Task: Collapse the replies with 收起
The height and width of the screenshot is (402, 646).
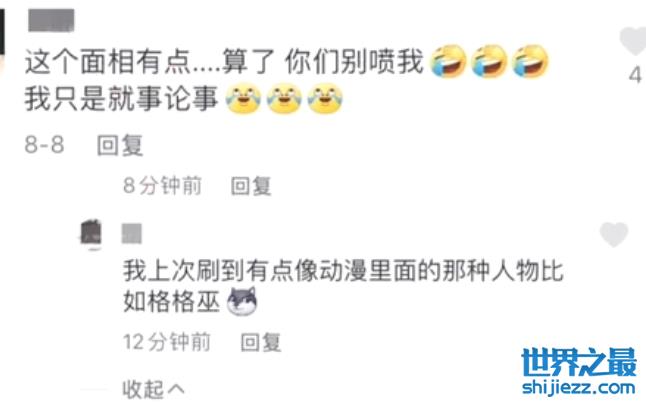Action: pyautogui.click(x=143, y=389)
